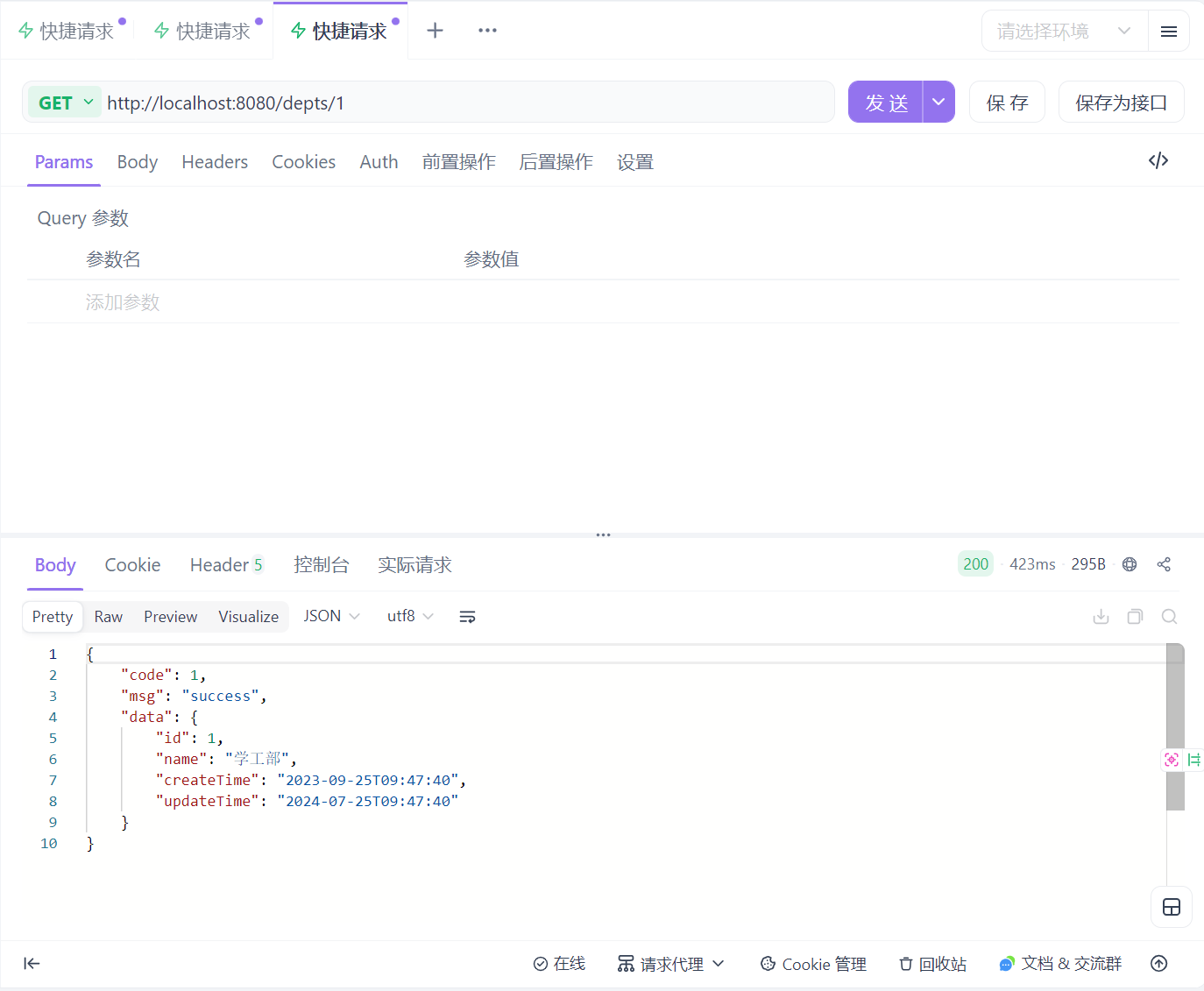This screenshot has height=991, width=1204.
Task: Select the third 快捷请求 tab
Action: click(341, 31)
